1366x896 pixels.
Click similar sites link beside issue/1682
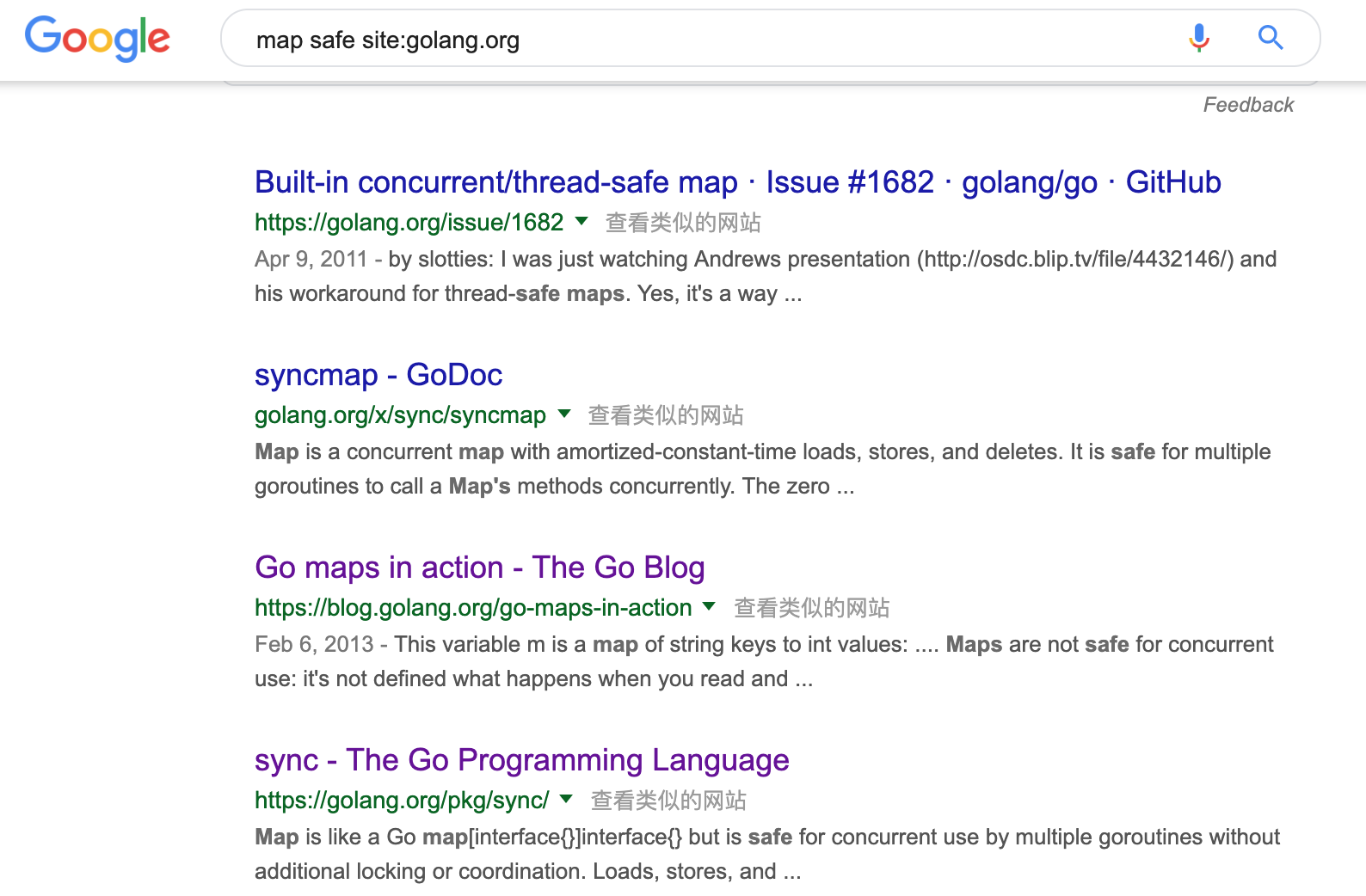683,223
